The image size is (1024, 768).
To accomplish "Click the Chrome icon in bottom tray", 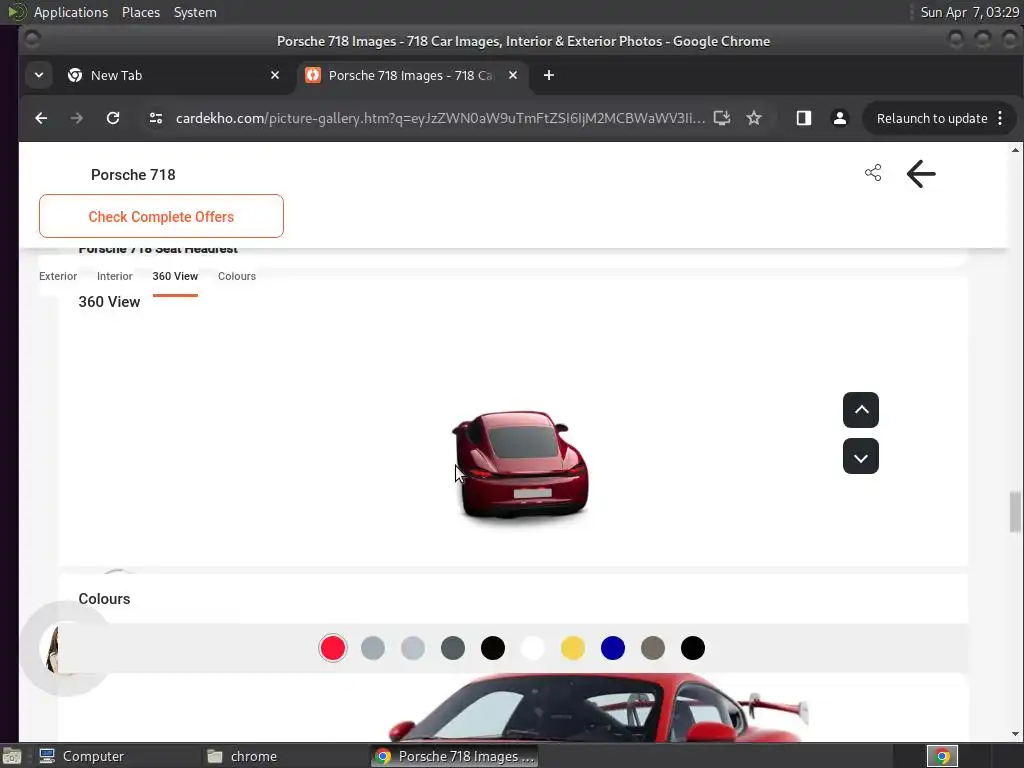I will click(942, 756).
